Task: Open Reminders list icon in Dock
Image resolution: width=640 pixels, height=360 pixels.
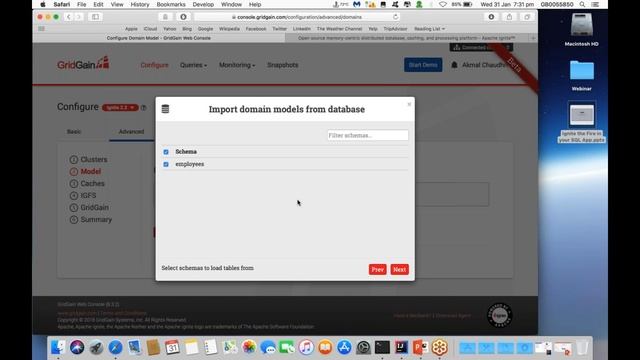Action: click(210, 347)
